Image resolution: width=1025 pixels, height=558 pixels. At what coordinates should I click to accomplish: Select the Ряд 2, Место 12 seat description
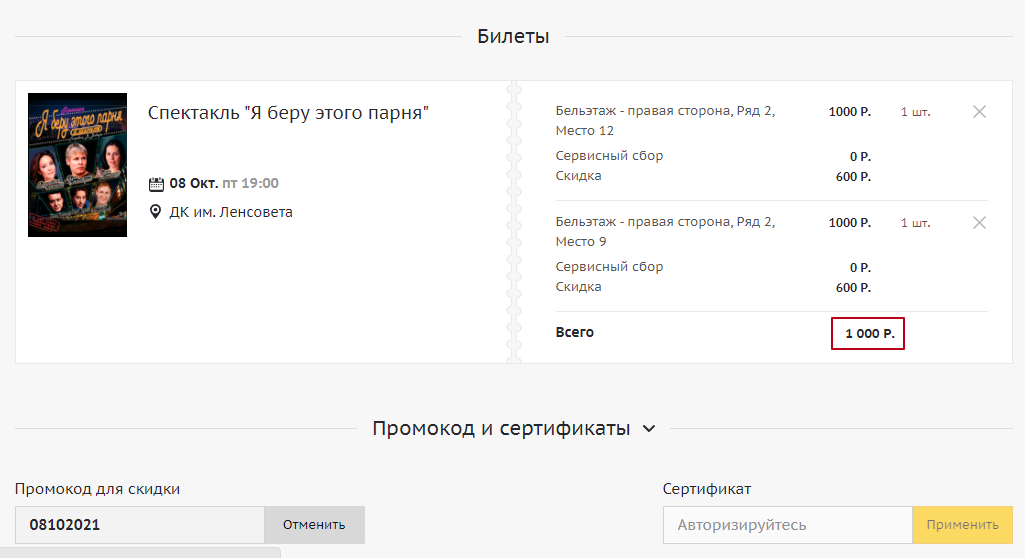pos(665,121)
